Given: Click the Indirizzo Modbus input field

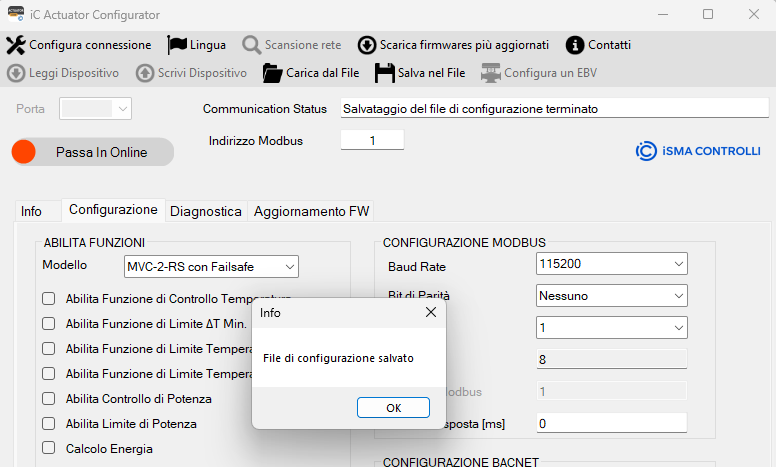Looking at the screenshot, I should (372, 141).
